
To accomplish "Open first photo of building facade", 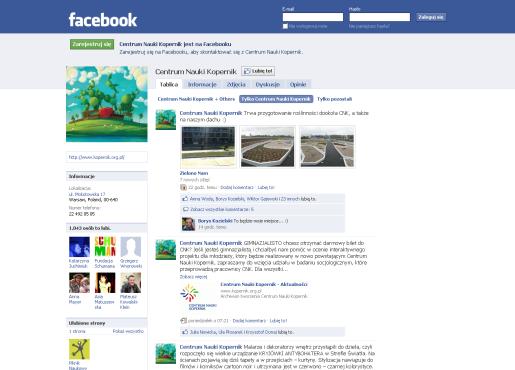I will [x=208, y=147].
